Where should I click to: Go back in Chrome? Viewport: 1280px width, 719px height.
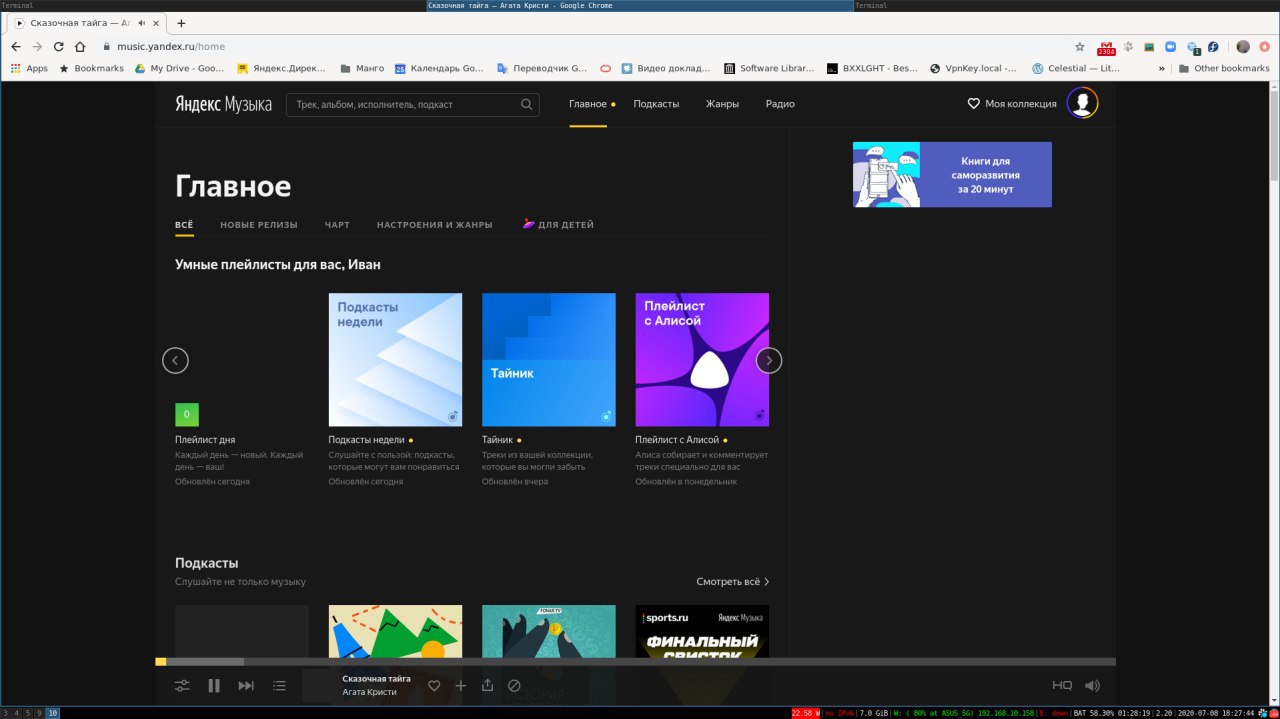point(16,46)
